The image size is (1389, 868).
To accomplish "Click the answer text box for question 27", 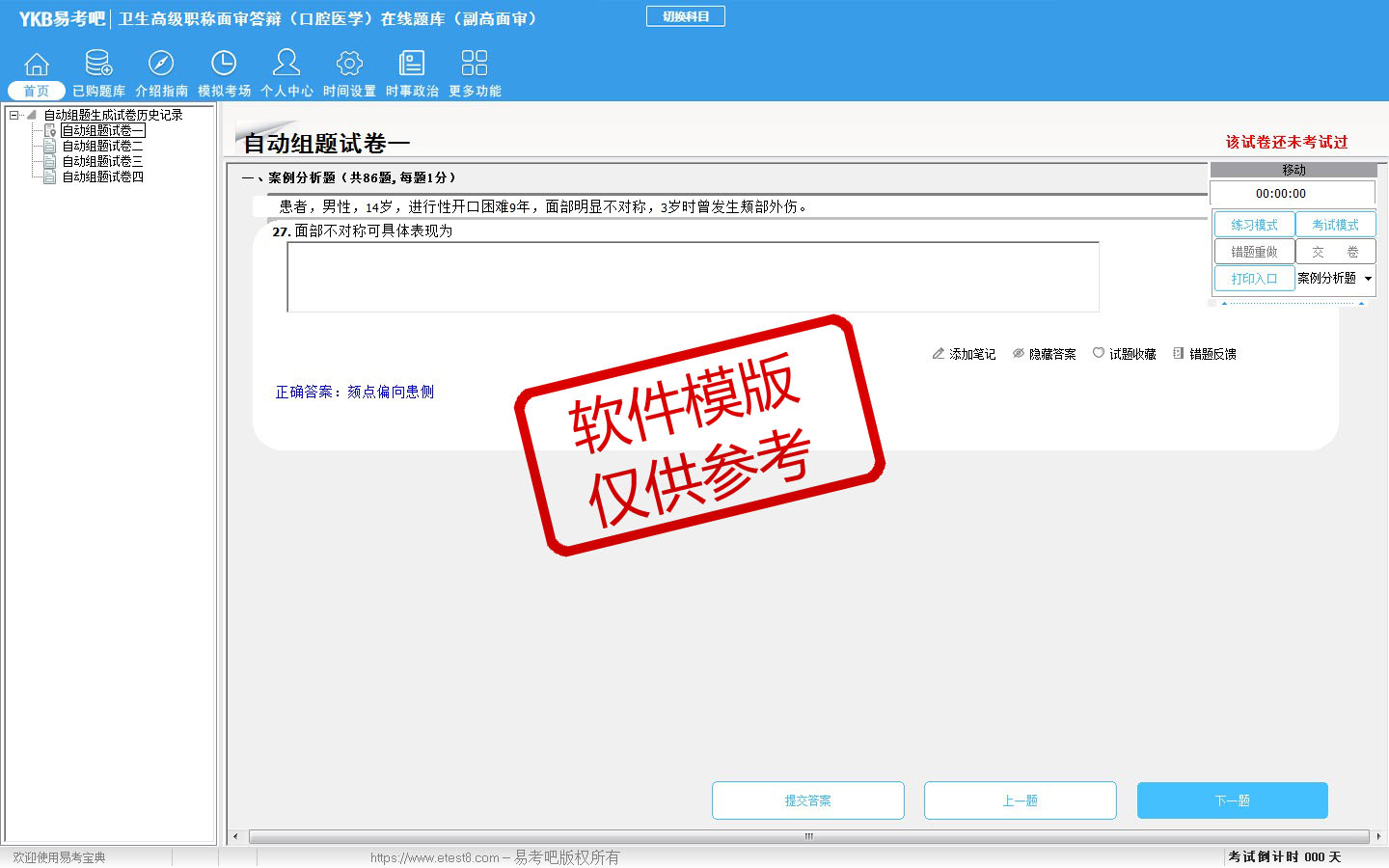I will (x=693, y=277).
